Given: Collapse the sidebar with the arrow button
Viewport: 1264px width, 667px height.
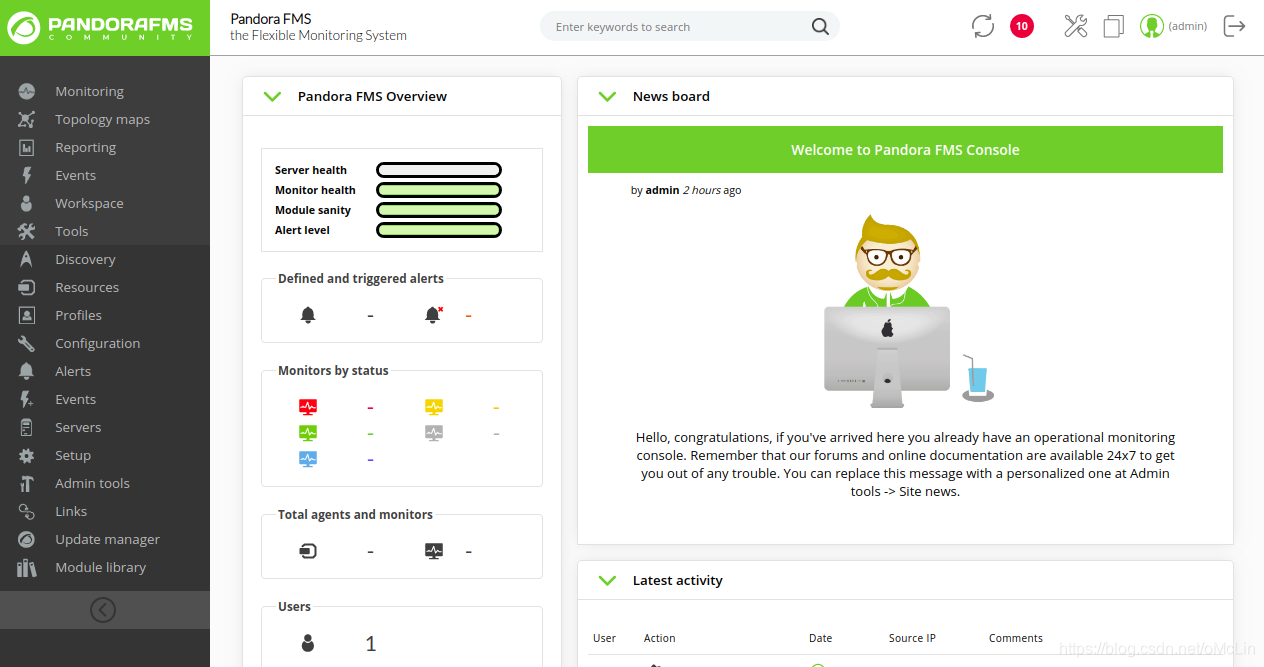Looking at the screenshot, I should pos(103,609).
